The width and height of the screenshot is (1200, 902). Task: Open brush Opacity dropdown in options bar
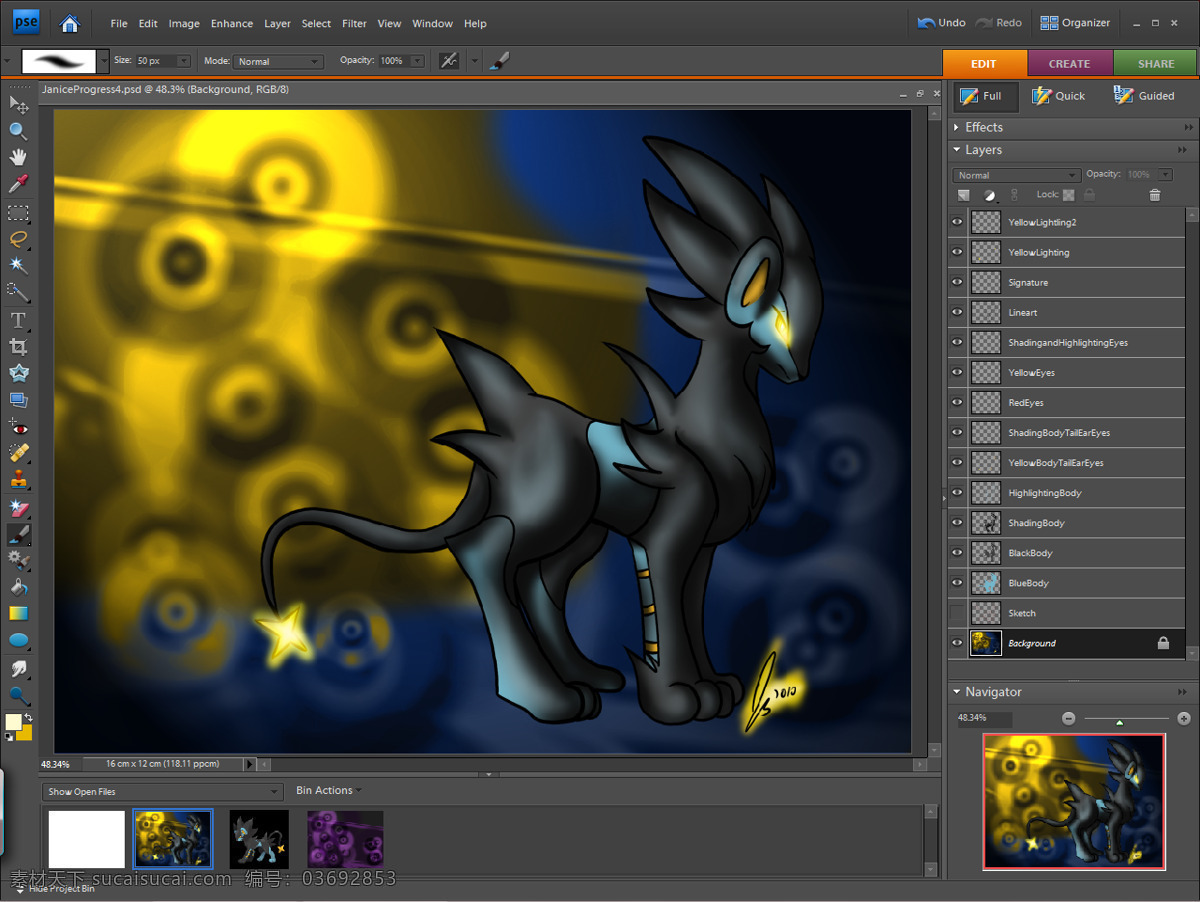click(x=417, y=61)
